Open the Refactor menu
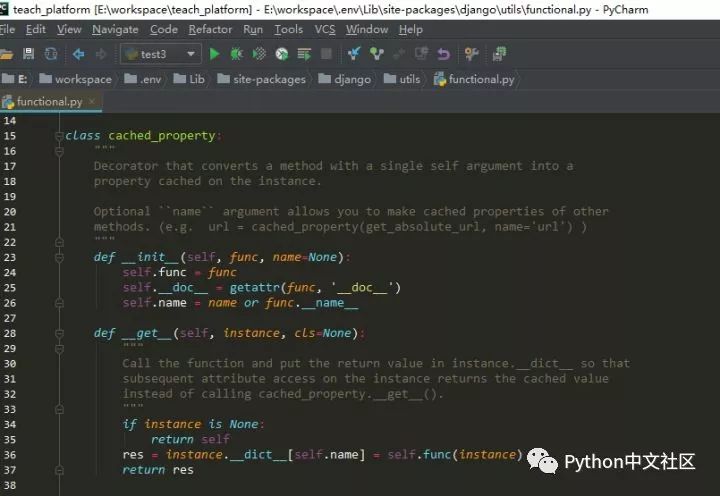This screenshot has height=496, width=720. click(x=210, y=29)
